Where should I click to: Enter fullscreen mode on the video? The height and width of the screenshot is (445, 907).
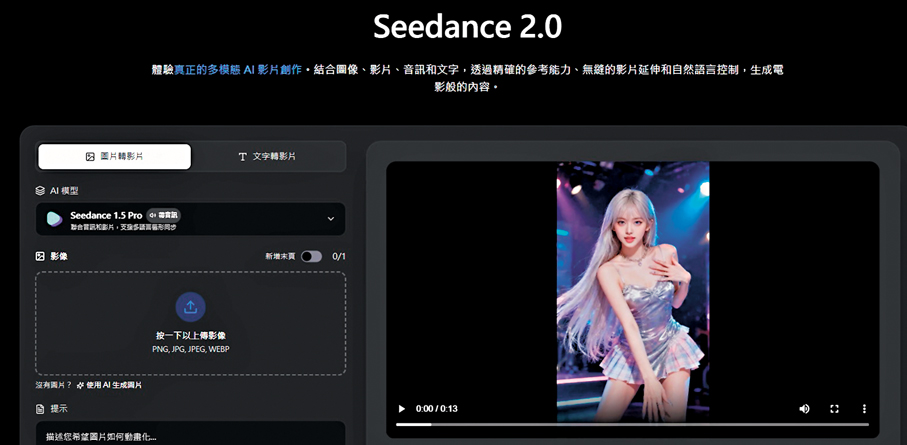pyautogui.click(x=834, y=409)
